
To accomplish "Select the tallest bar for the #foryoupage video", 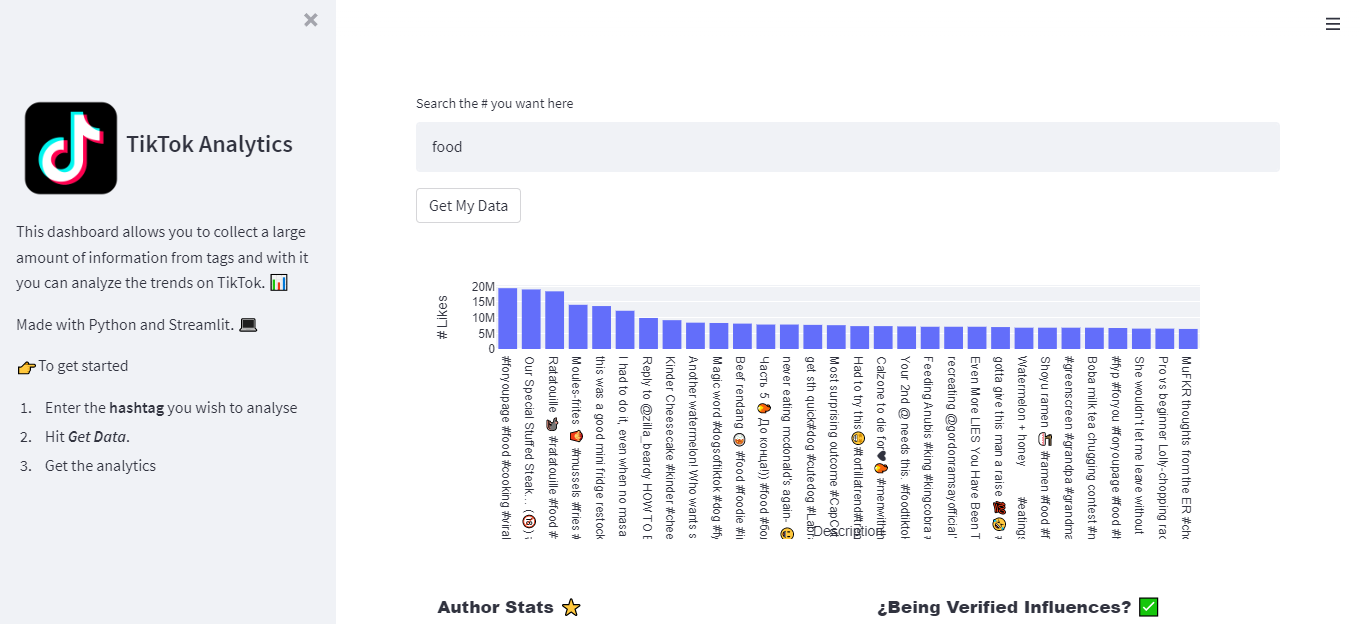I will point(509,320).
